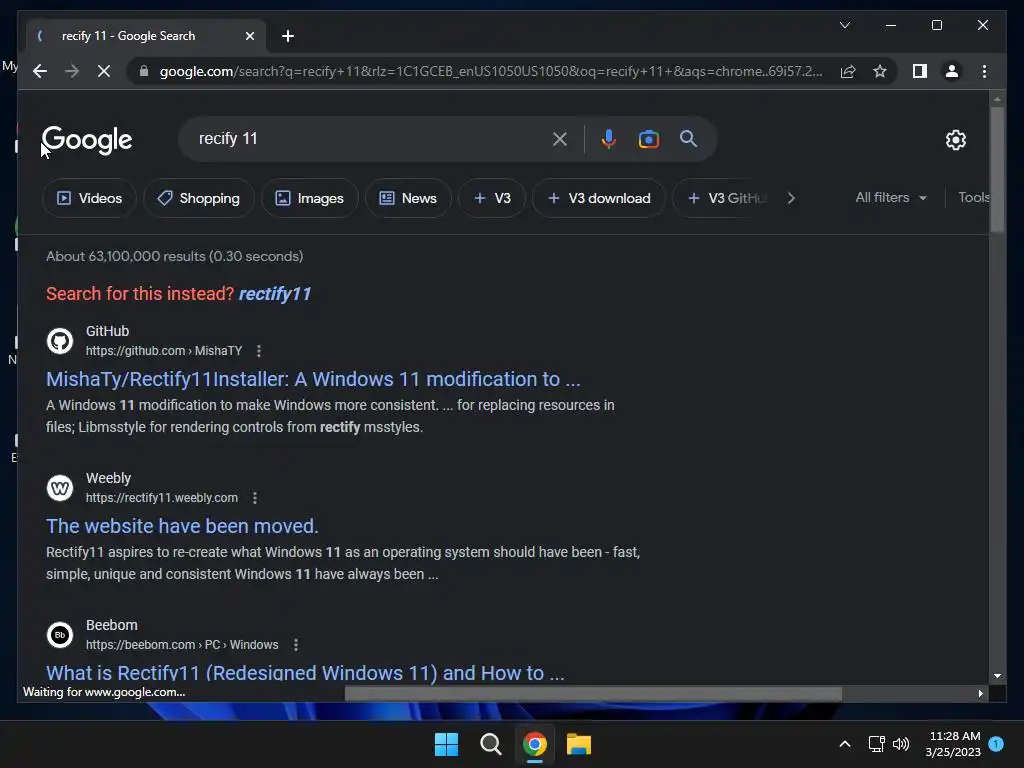
Task: Click the Beebom favicon in results
Action: click(59, 635)
